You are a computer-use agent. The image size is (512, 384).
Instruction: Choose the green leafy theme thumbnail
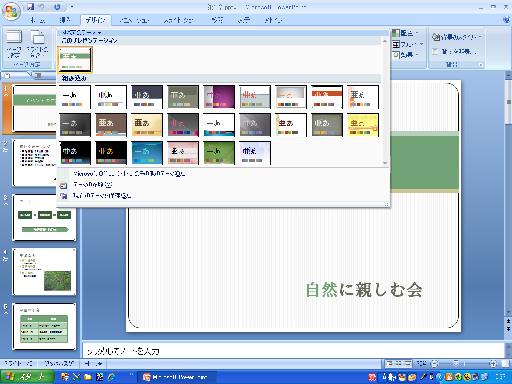219,153
